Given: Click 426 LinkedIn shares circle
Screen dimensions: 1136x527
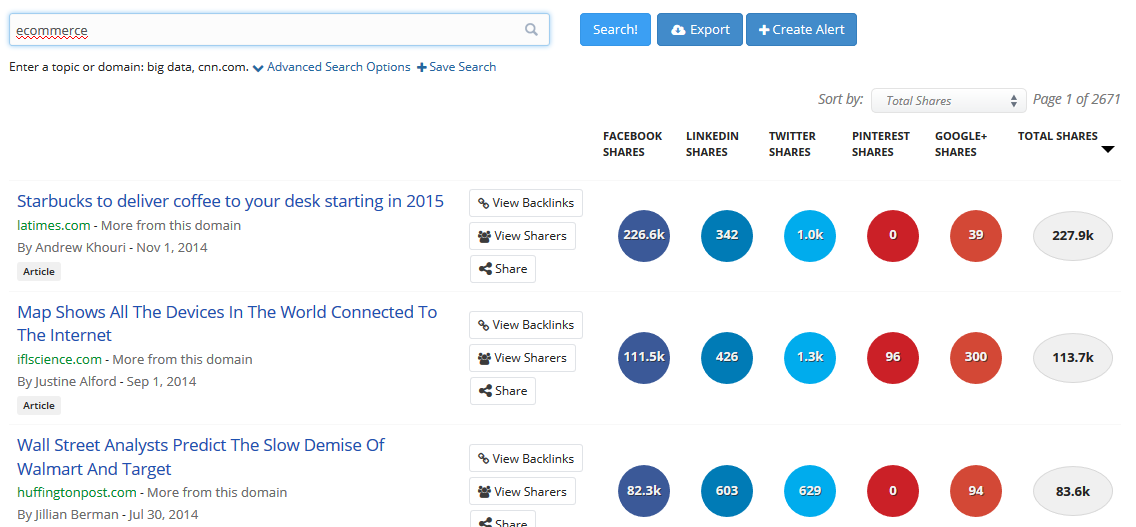Looking at the screenshot, I should 727,357.
